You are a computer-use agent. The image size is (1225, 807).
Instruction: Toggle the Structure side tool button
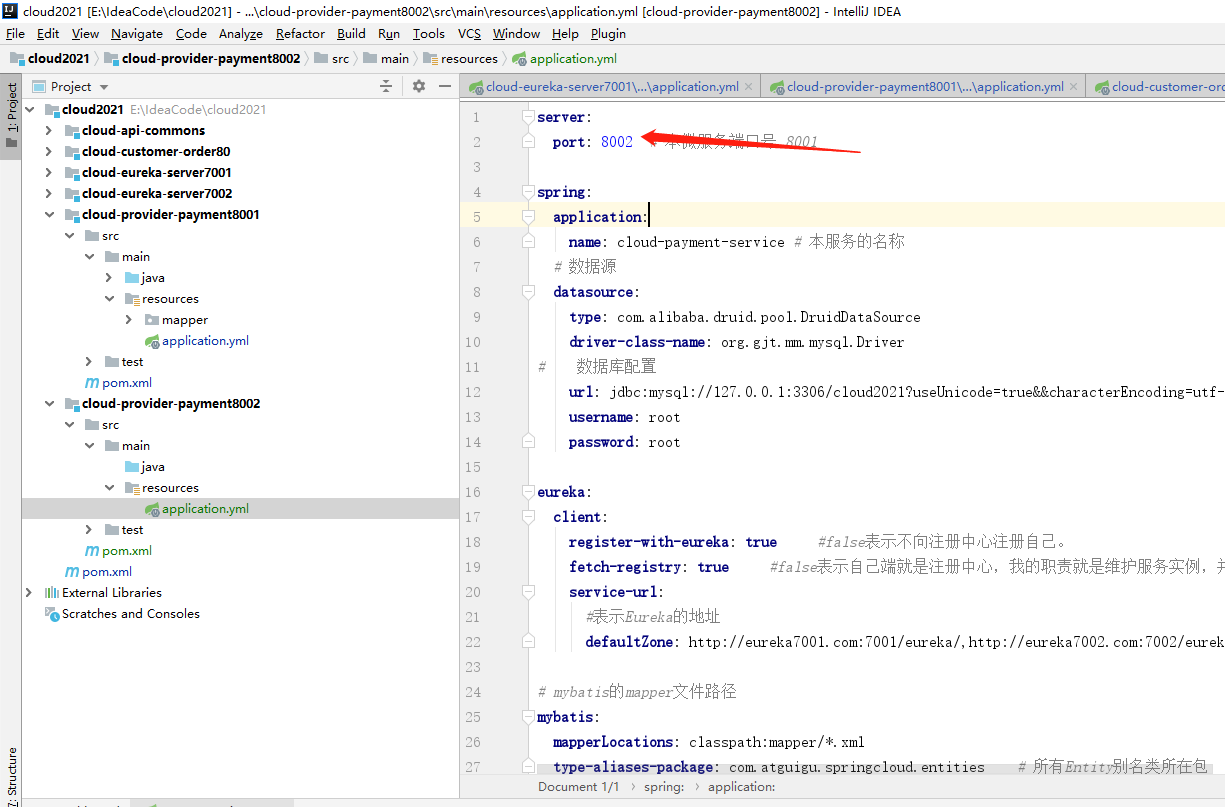(x=11, y=775)
